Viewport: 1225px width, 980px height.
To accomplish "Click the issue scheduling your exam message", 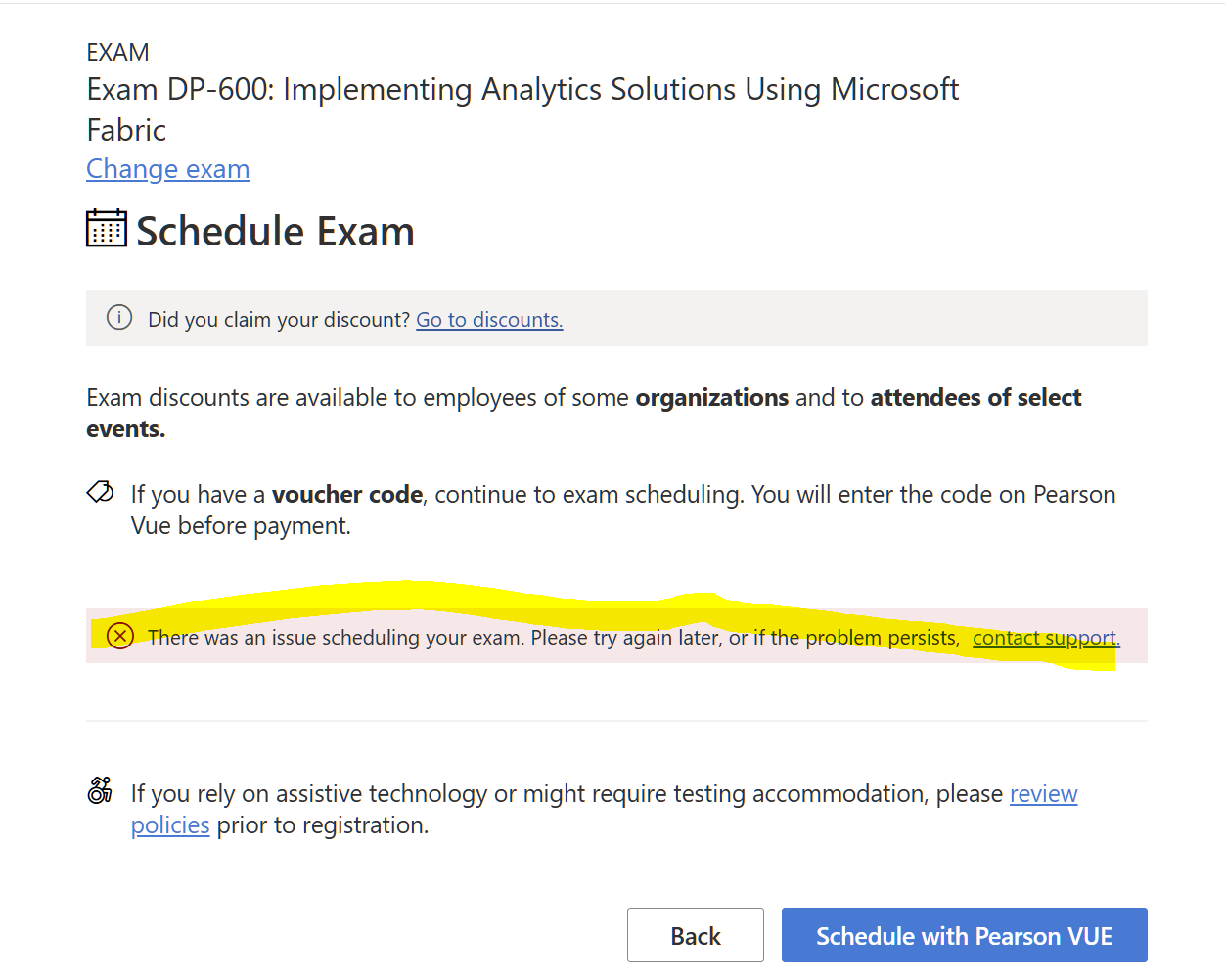I will (x=554, y=638).
